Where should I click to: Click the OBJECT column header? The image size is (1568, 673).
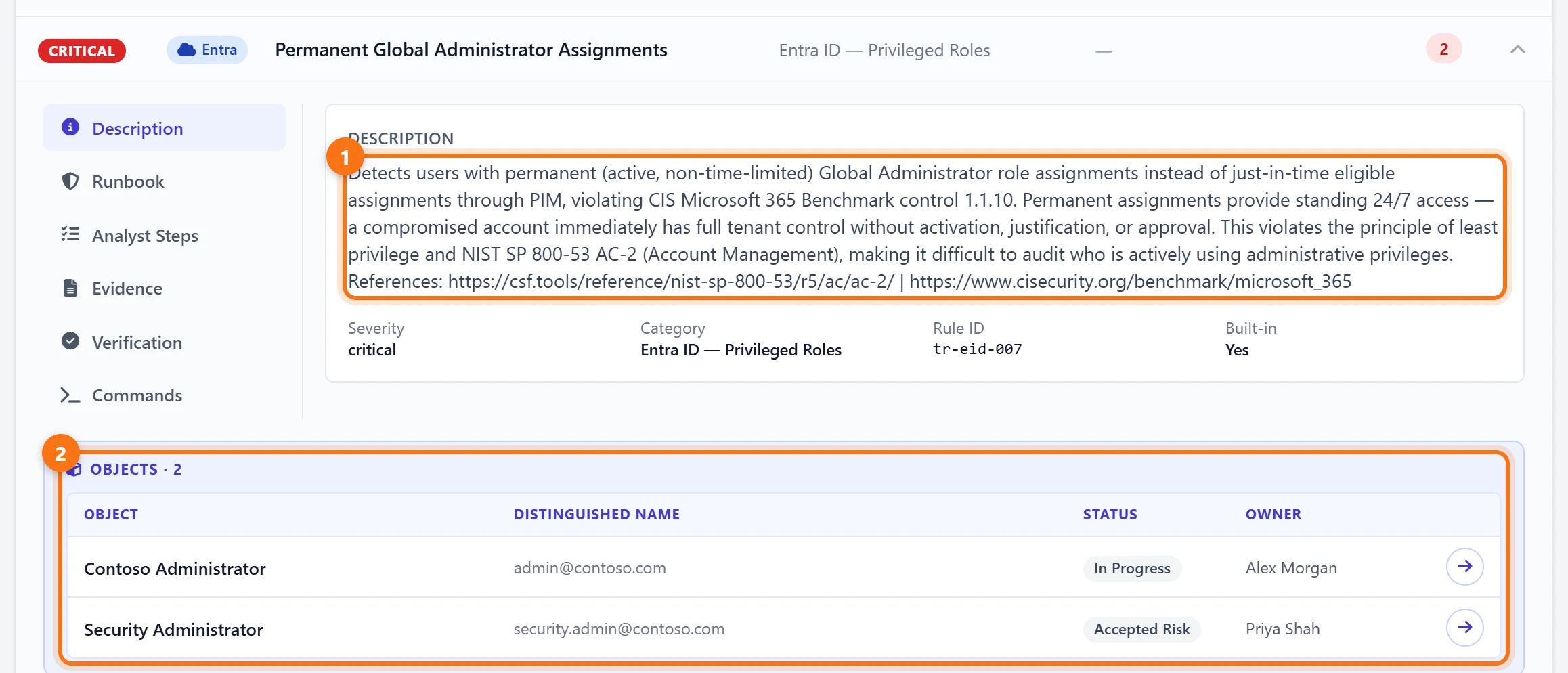point(111,515)
